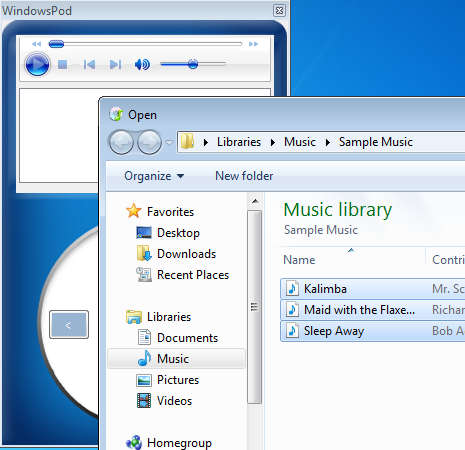Click the fast-forward double-arrow icon
This screenshot has height=450, width=465.
point(253,44)
